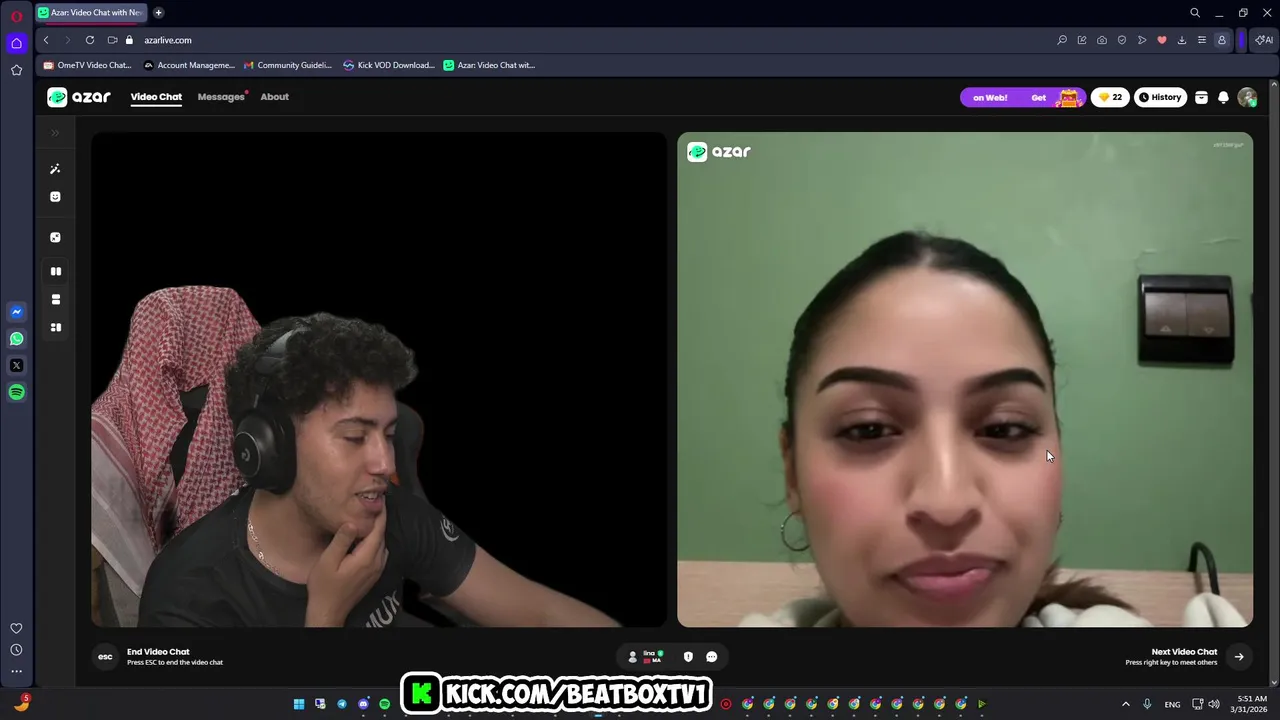Go back with the browser back arrow
The image size is (1280, 720).
point(46,40)
